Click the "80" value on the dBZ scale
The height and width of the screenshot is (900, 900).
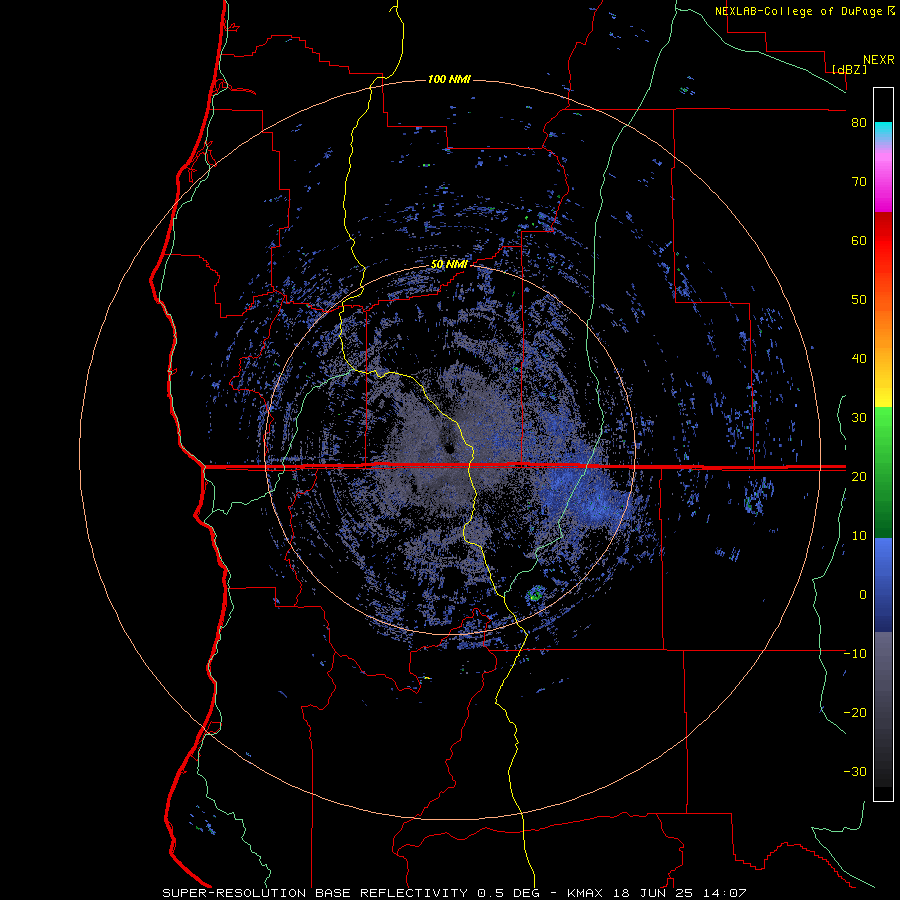click(x=859, y=123)
